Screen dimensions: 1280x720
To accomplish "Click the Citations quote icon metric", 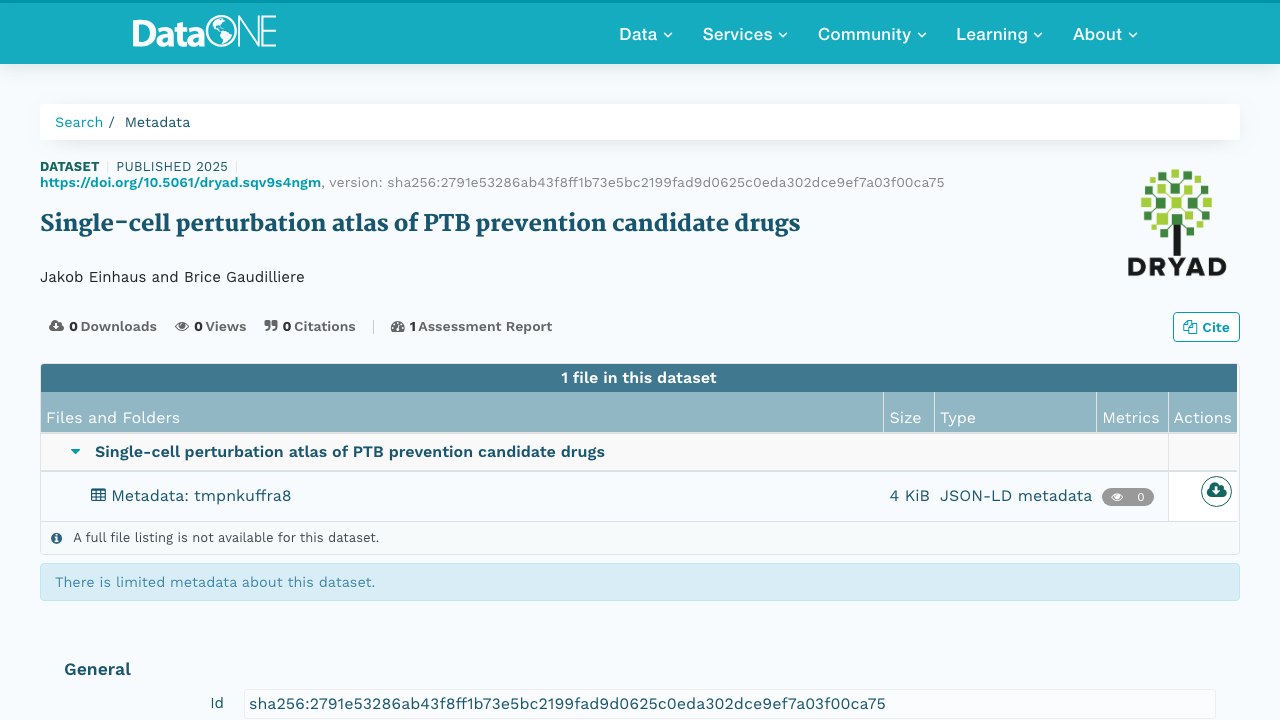I will [271, 326].
